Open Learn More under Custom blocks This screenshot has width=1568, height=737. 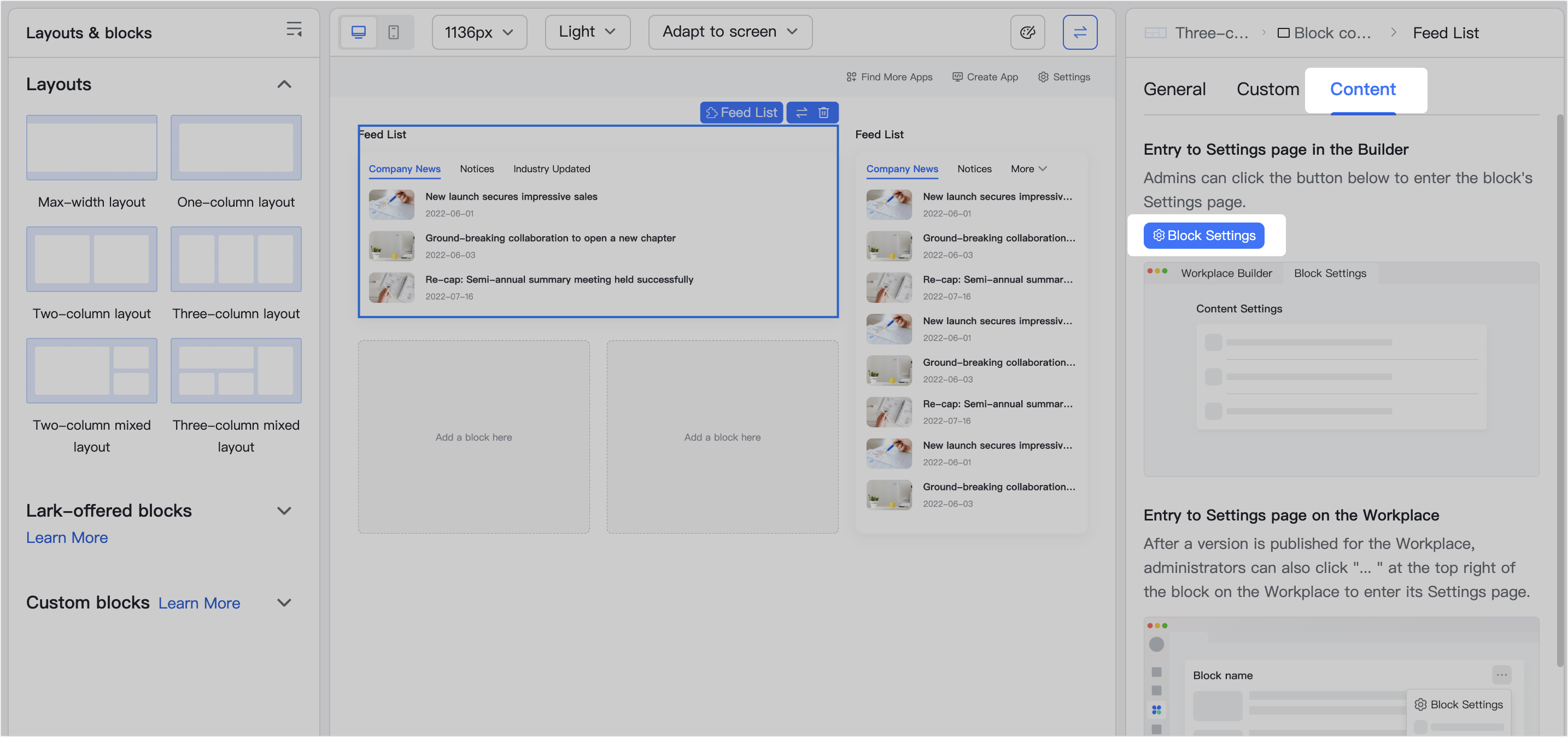[198, 603]
